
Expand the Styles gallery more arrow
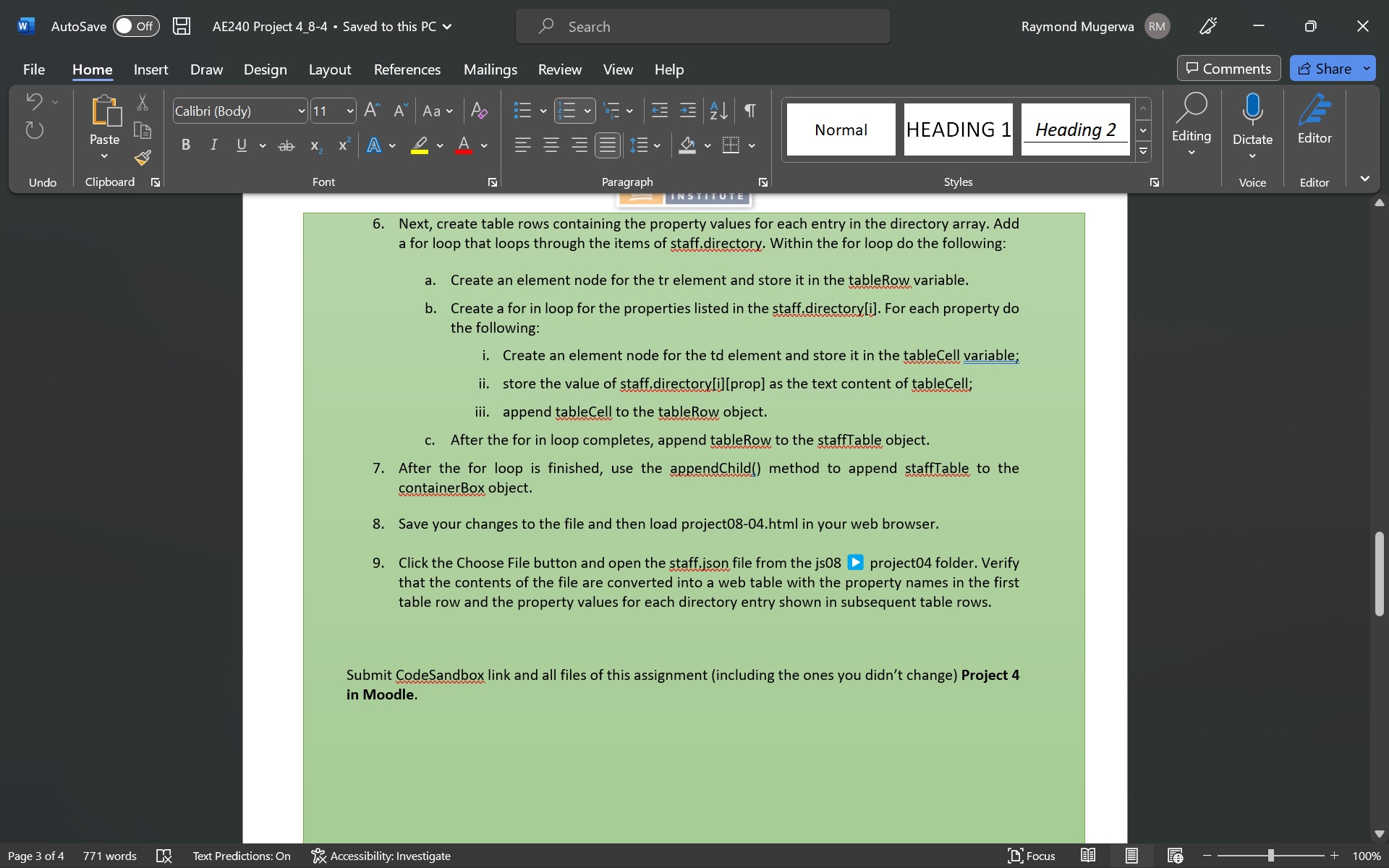(1143, 151)
